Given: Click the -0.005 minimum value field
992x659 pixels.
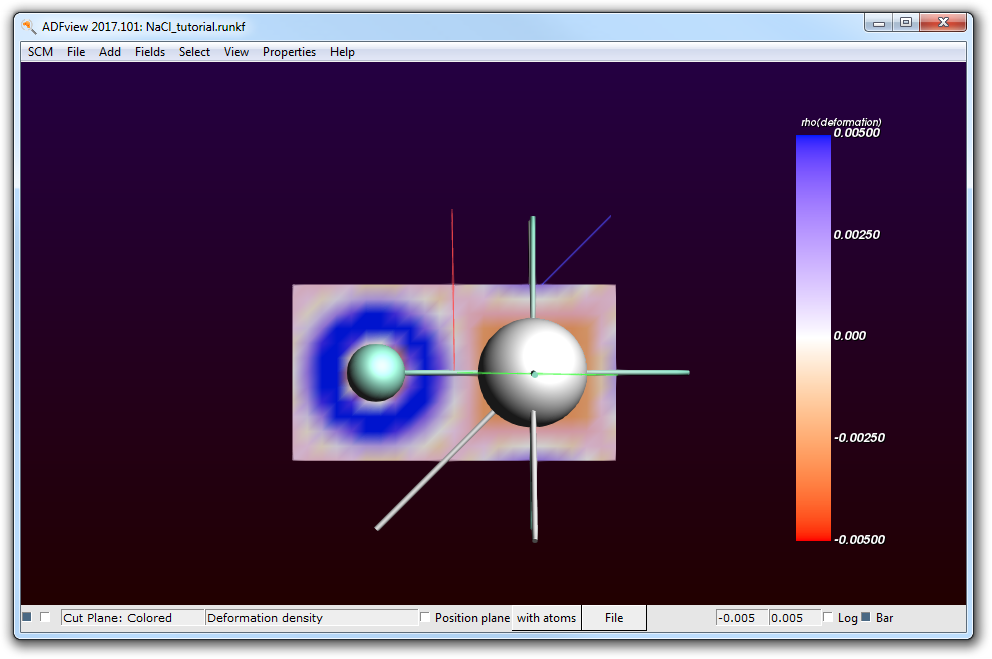Looking at the screenshot, I should [741, 618].
